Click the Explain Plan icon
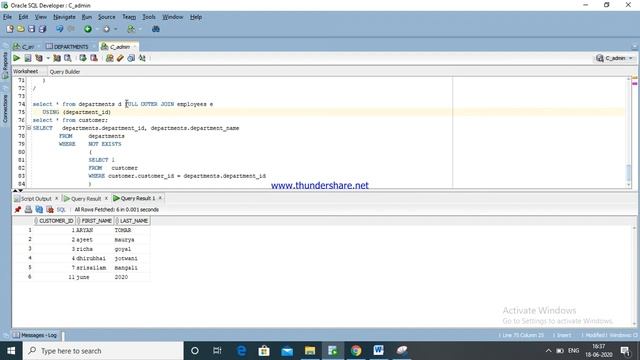The height and width of the screenshot is (360, 640). tap(39, 58)
